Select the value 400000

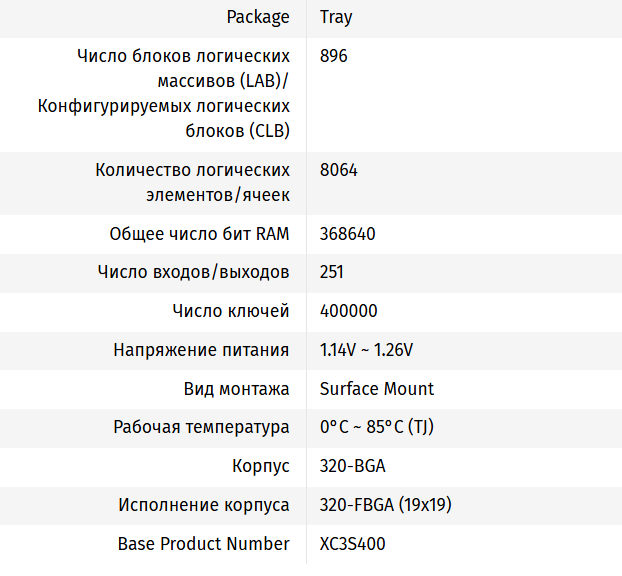tap(349, 311)
